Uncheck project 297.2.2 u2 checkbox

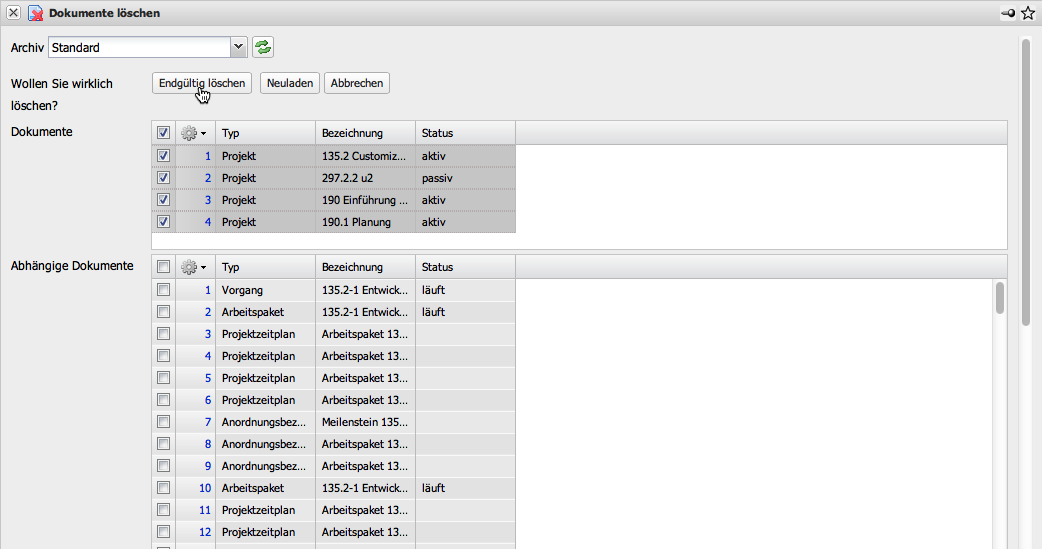[163, 178]
